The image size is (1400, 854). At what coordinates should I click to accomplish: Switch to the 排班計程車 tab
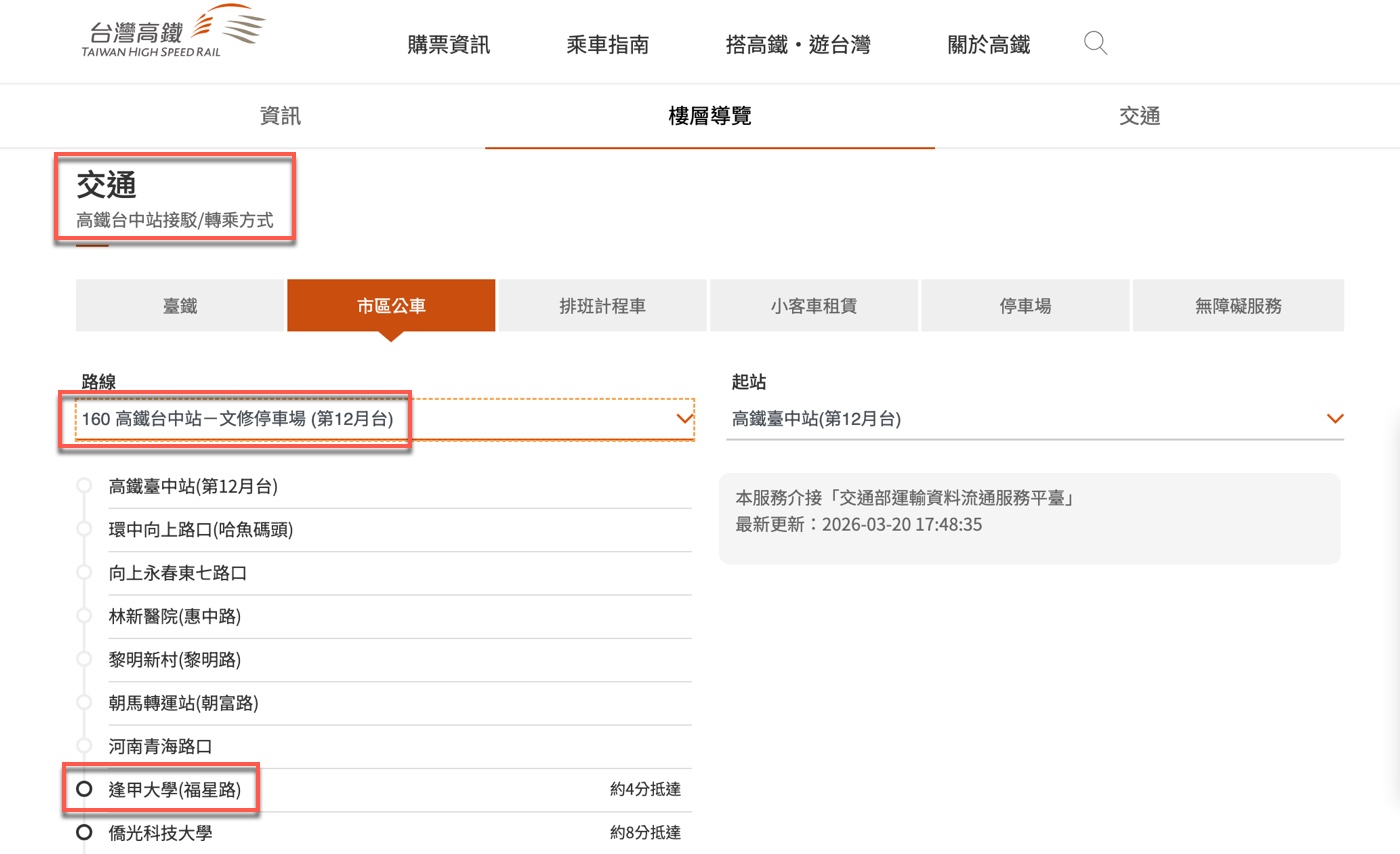[x=602, y=306]
